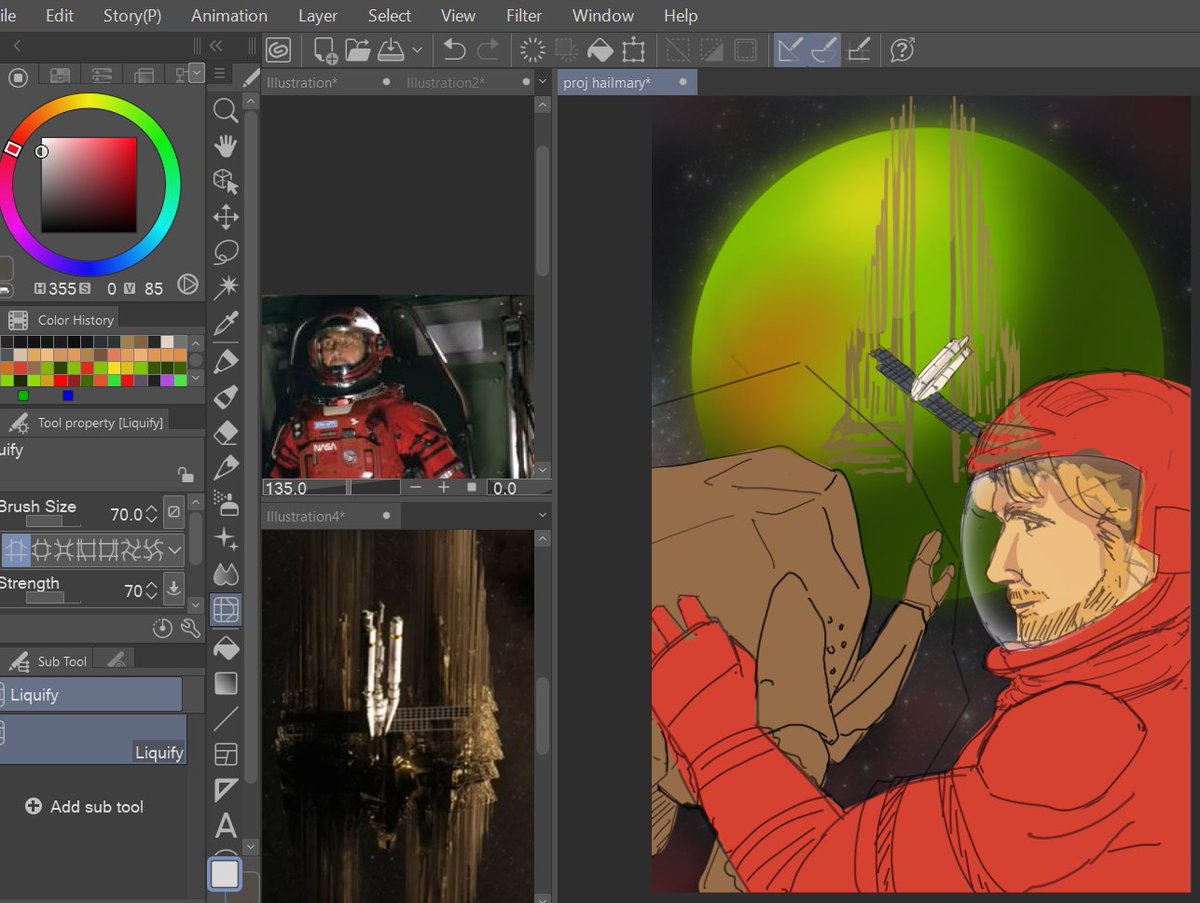Toggle the tool property lock icon
The width and height of the screenshot is (1200, 903).
[185, 475]
